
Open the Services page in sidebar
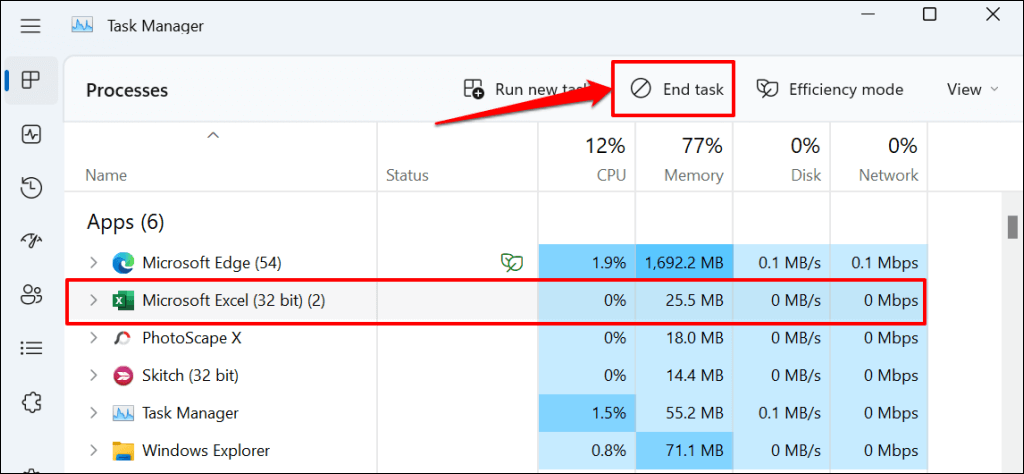click(31, 403)
